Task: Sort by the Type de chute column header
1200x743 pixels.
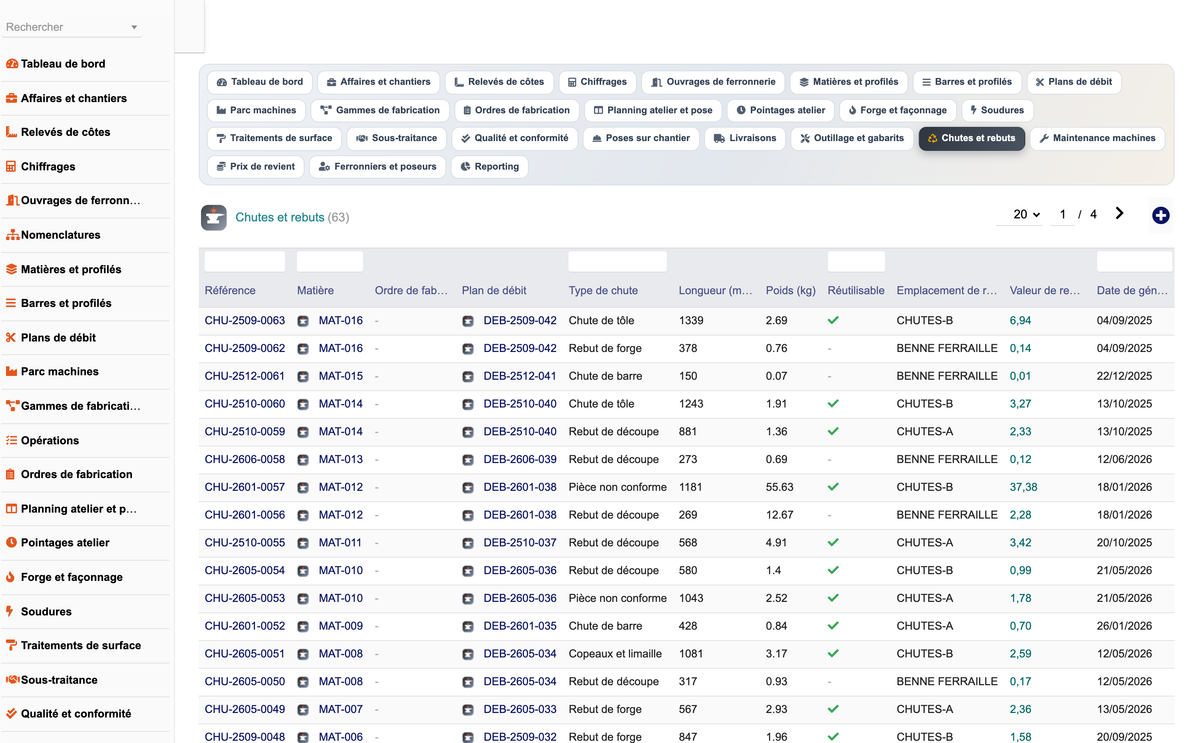Action: [603, 291]
